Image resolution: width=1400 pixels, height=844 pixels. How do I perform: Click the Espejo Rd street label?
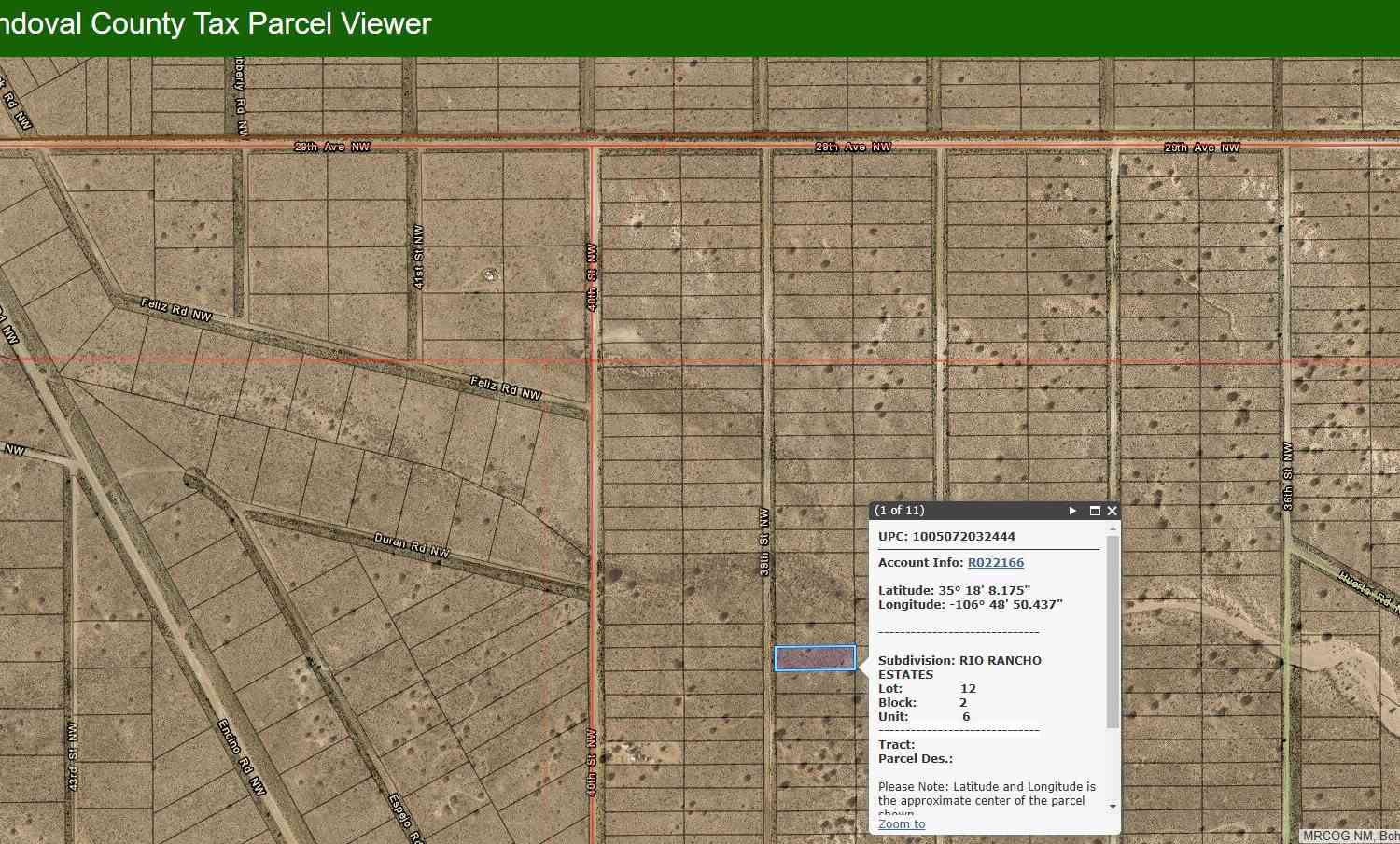[x=403, y=819]
